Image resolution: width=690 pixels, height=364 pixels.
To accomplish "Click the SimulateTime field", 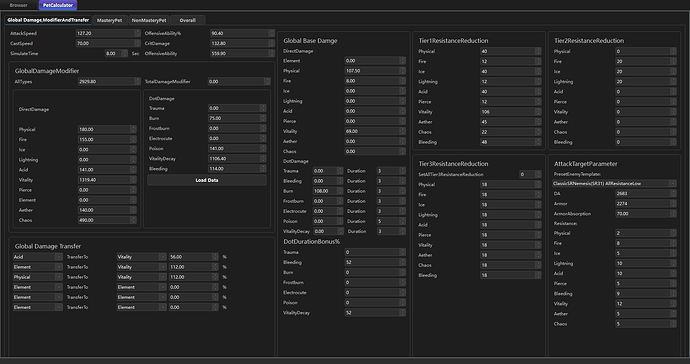I will click(116, 54).
